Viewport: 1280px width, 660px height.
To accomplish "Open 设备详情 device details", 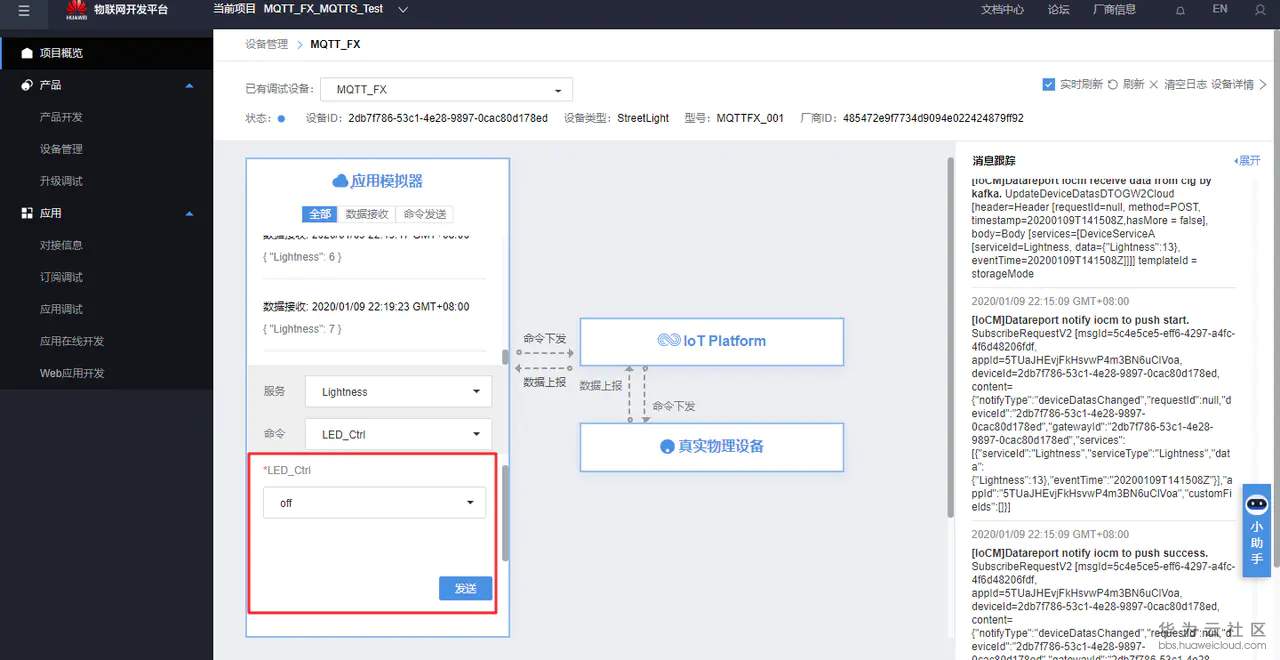I will [x=1232, y=85].
